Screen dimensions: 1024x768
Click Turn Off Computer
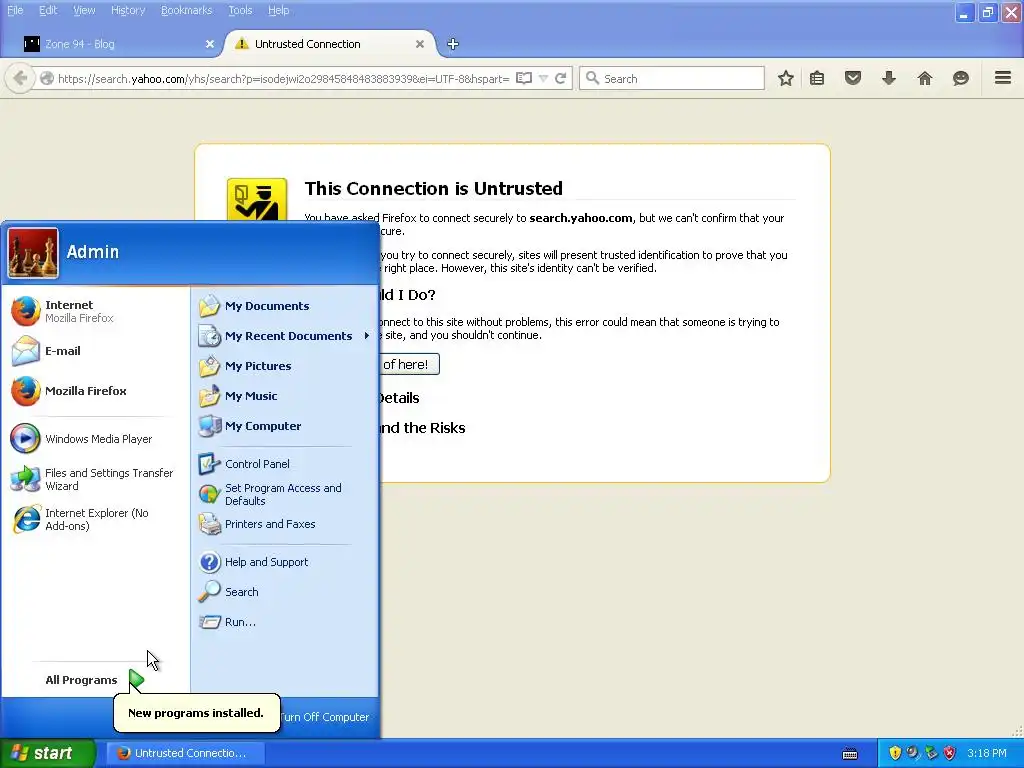click(325, 717)
